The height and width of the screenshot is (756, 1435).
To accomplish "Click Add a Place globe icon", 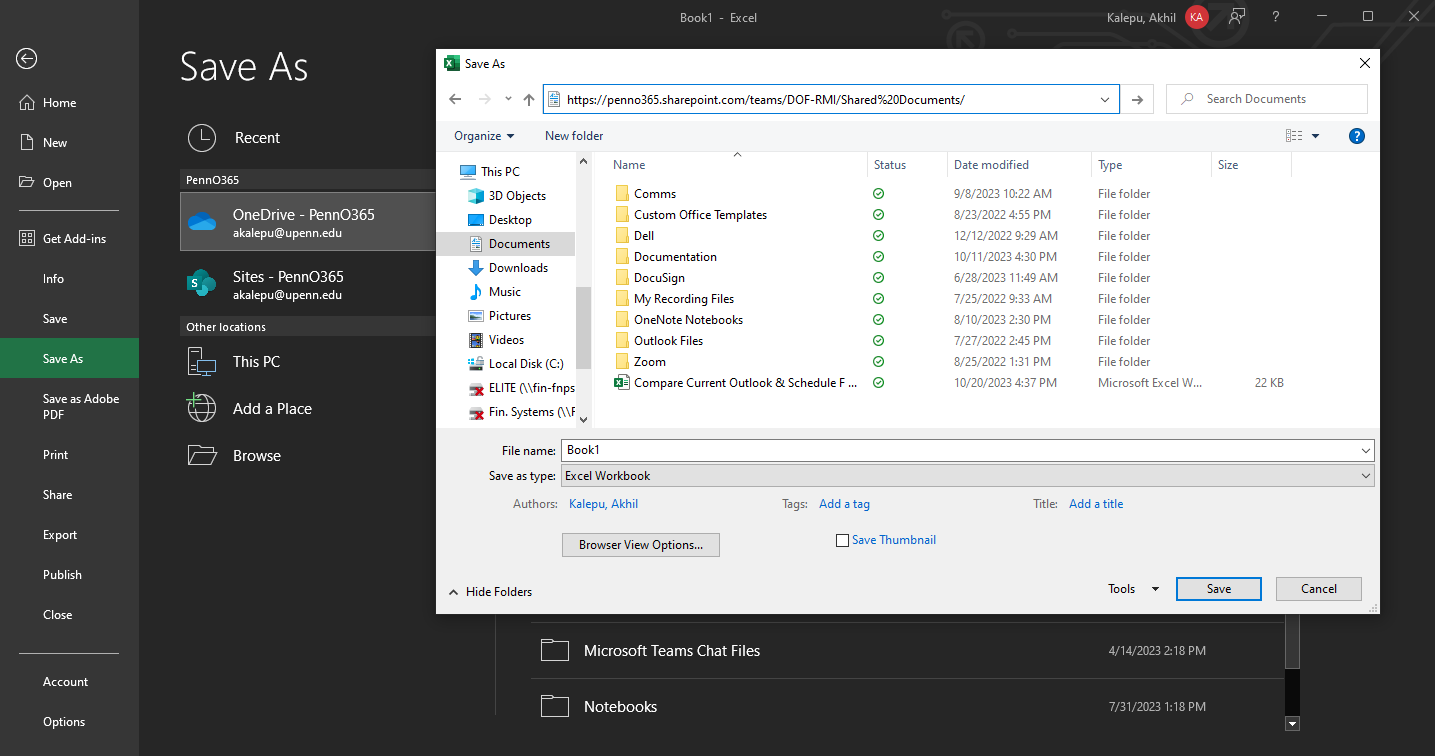I will point(202,408).
